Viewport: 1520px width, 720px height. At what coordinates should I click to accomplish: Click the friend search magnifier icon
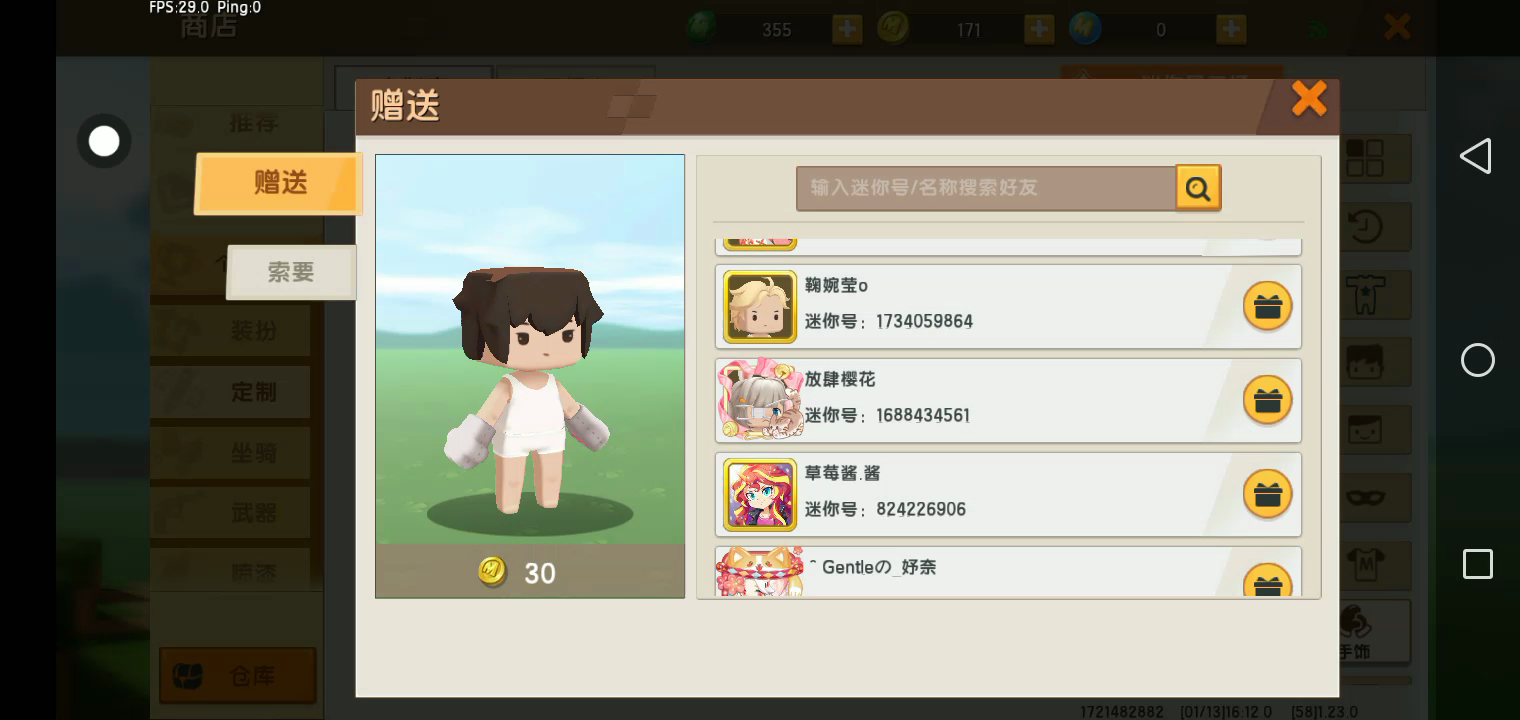[x=1198, y=187]
